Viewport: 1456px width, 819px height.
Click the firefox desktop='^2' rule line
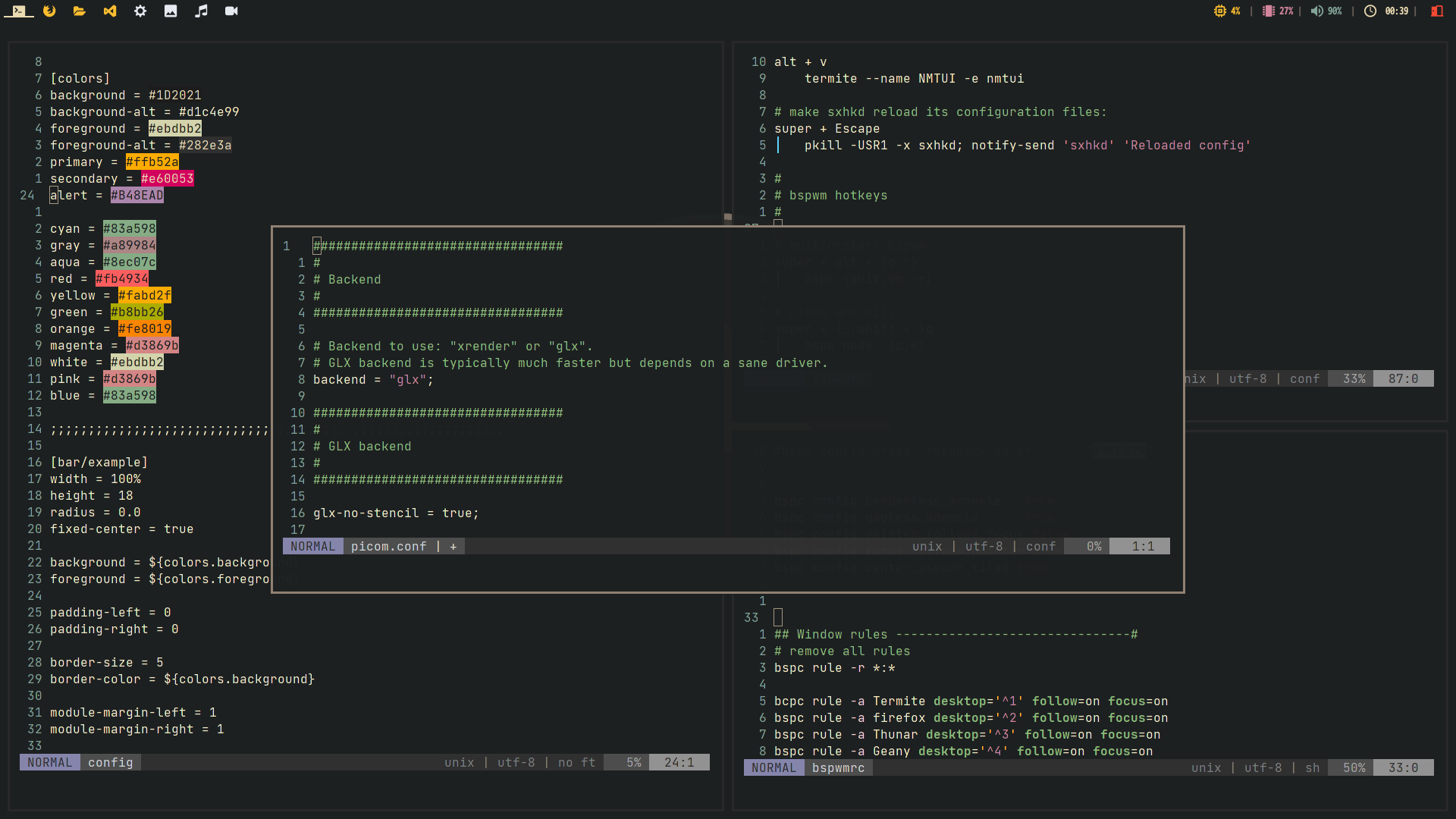tap(971, 718)
